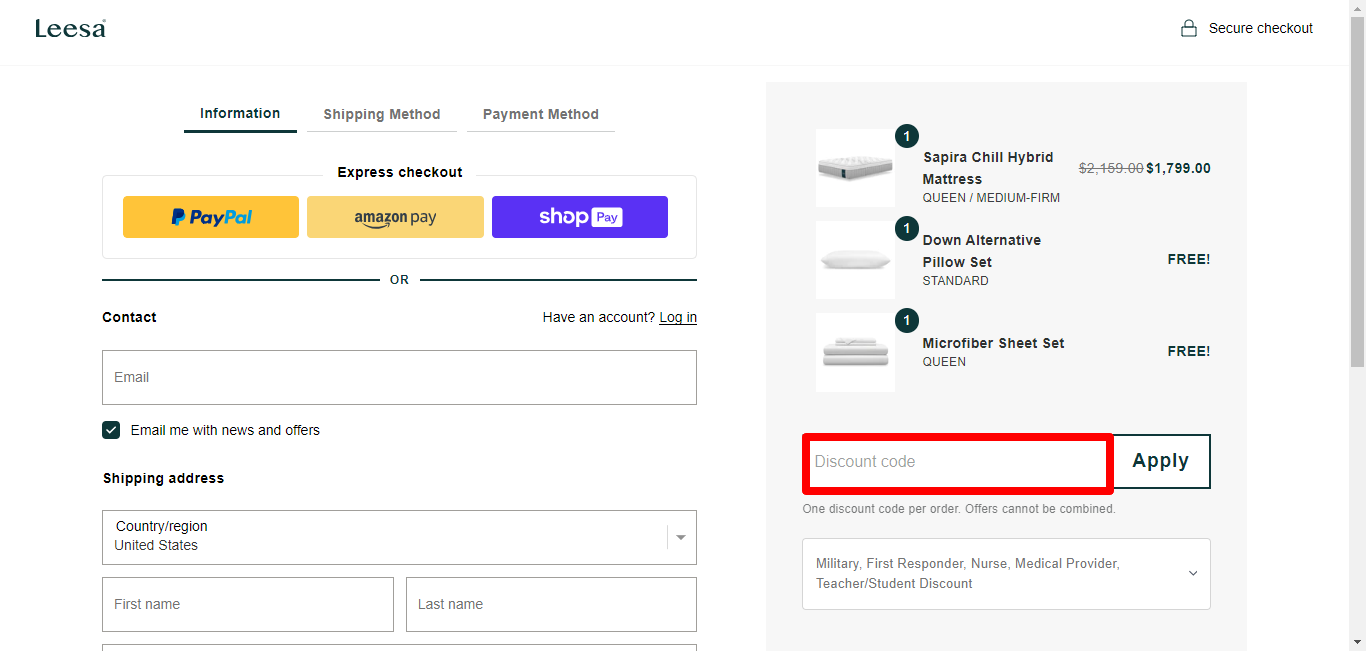Click Microfiber Sheet Set title

993,343
